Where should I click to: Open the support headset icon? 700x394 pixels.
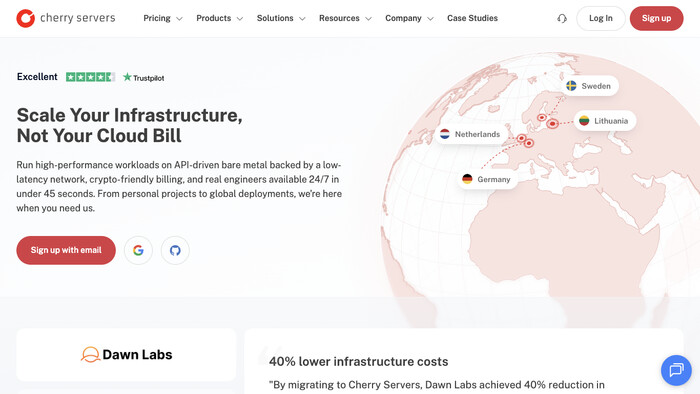(562, 18)
